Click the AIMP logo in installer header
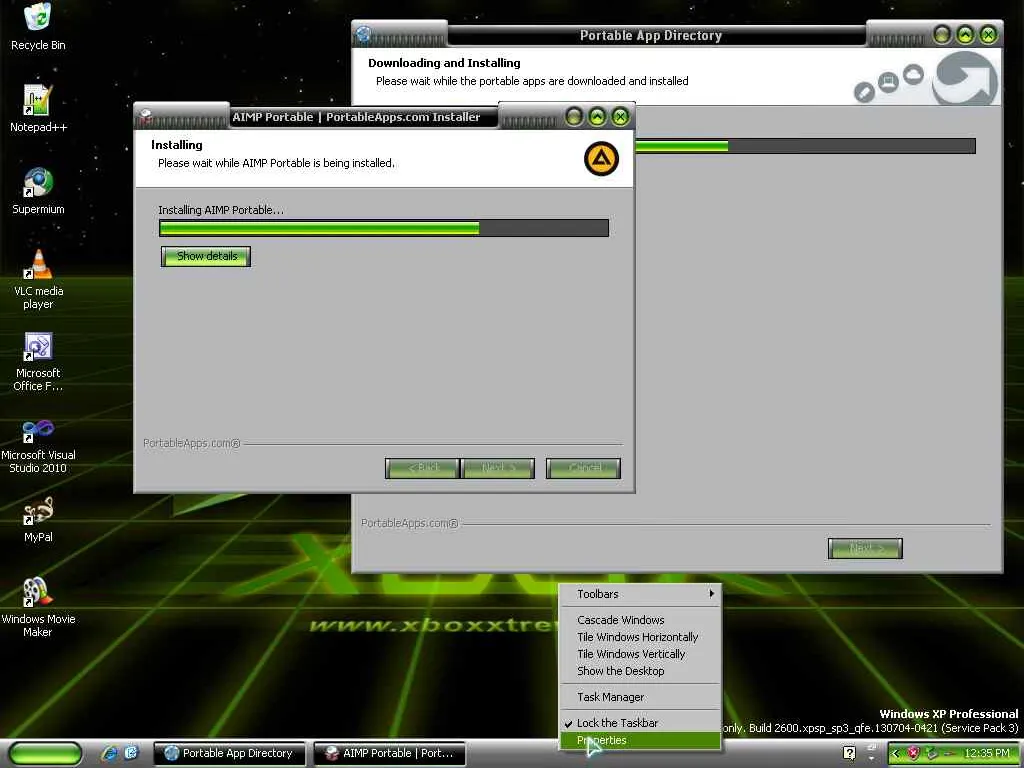This screenshot has height=768, width=1024. pos(601,159)
